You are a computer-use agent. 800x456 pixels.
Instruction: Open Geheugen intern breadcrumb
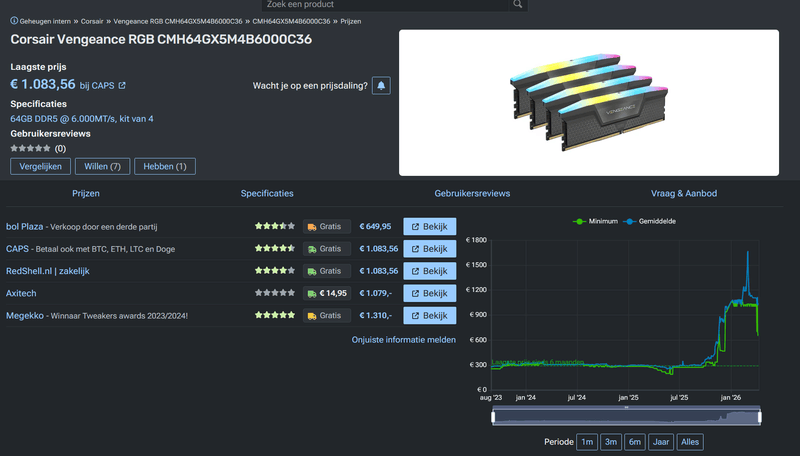45,21
